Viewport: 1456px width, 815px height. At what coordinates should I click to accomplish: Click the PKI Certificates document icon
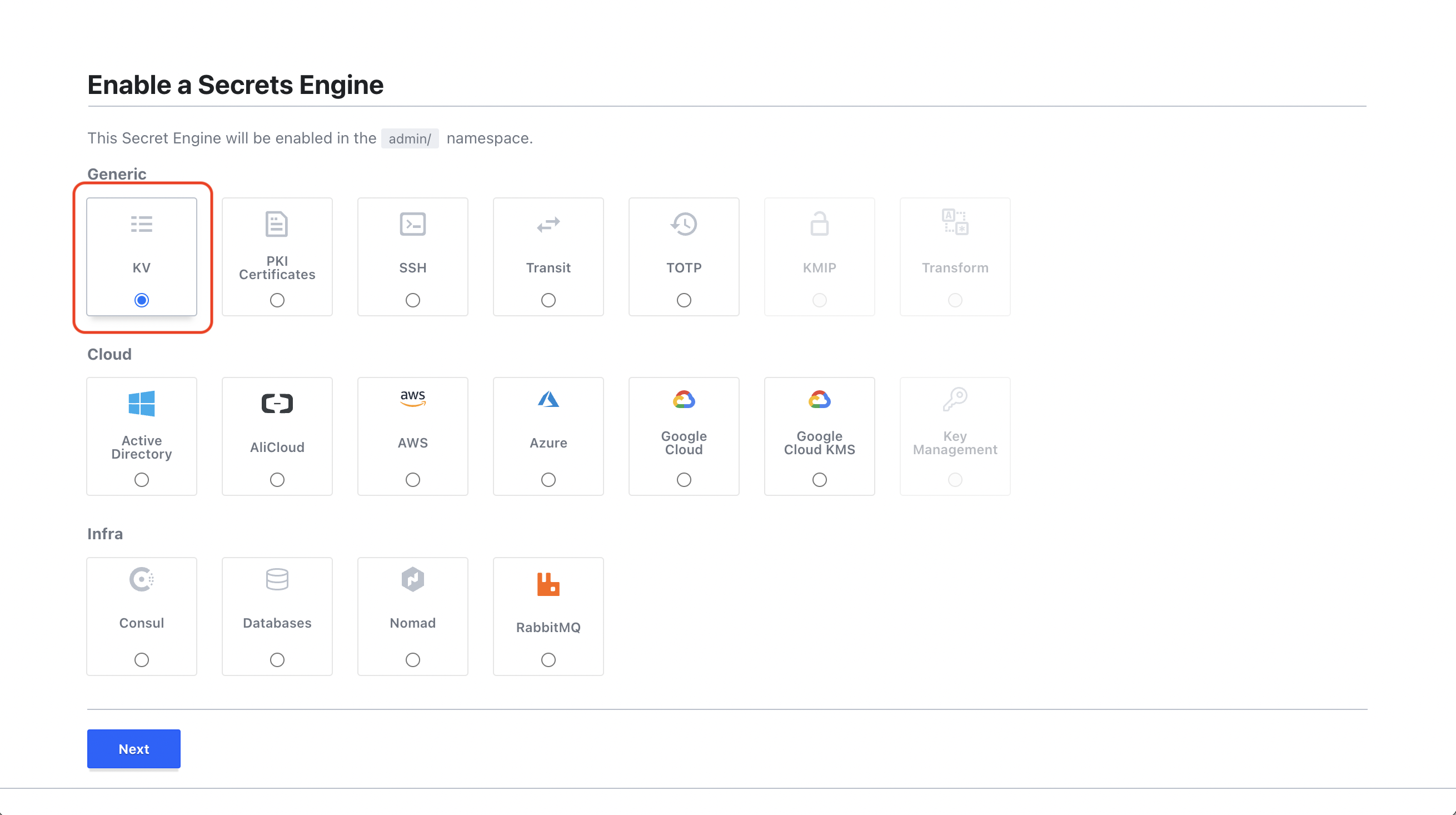277,225
